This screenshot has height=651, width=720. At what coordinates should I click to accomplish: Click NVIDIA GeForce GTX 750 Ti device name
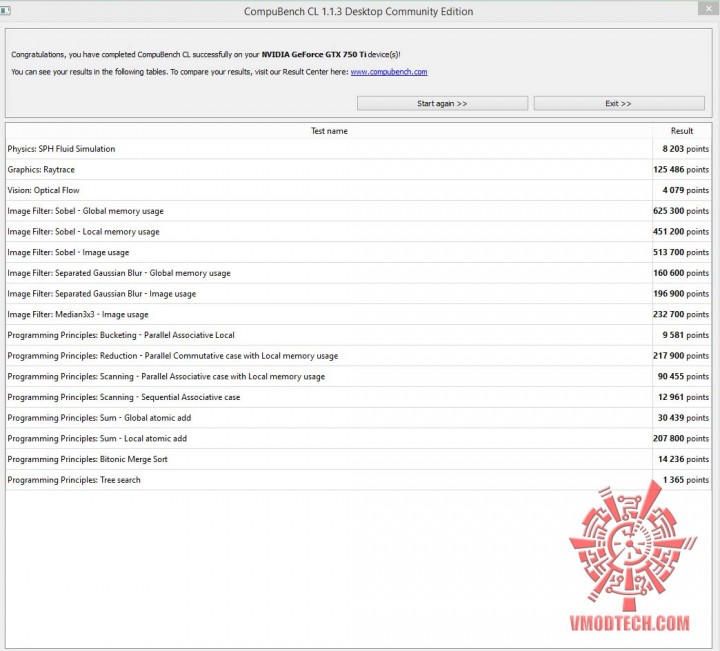click(x=314, y=54)
